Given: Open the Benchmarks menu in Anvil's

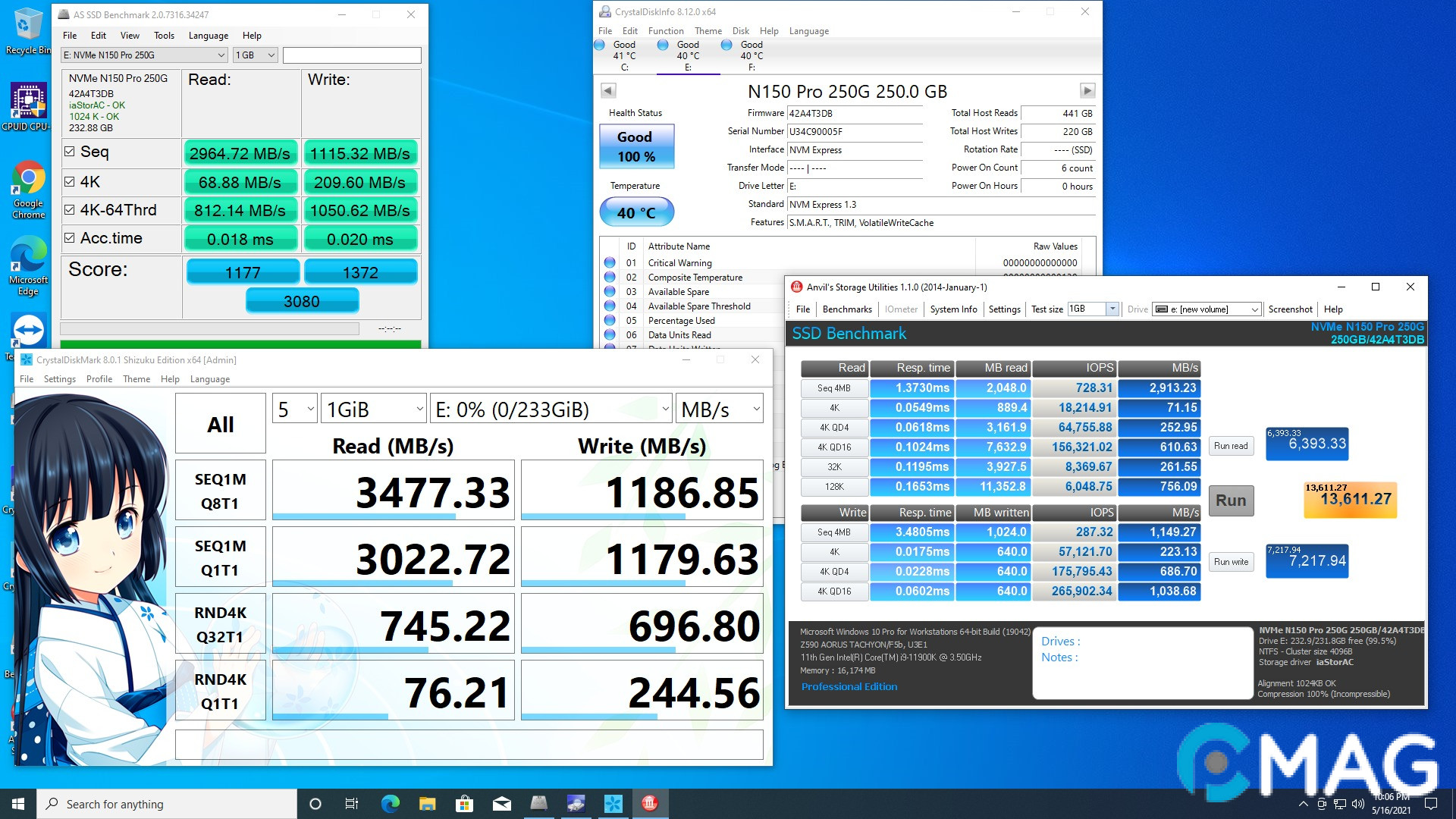Looking at the screenshot, I should pyautogui.click(x=846, y=309).
